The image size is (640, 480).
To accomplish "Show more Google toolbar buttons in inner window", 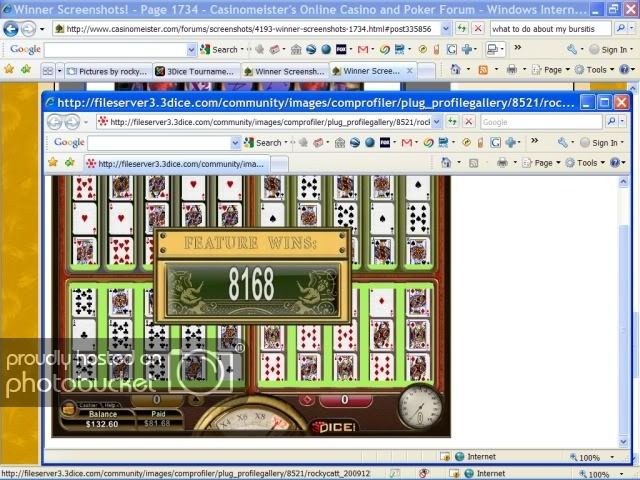I will coord(534,141).
